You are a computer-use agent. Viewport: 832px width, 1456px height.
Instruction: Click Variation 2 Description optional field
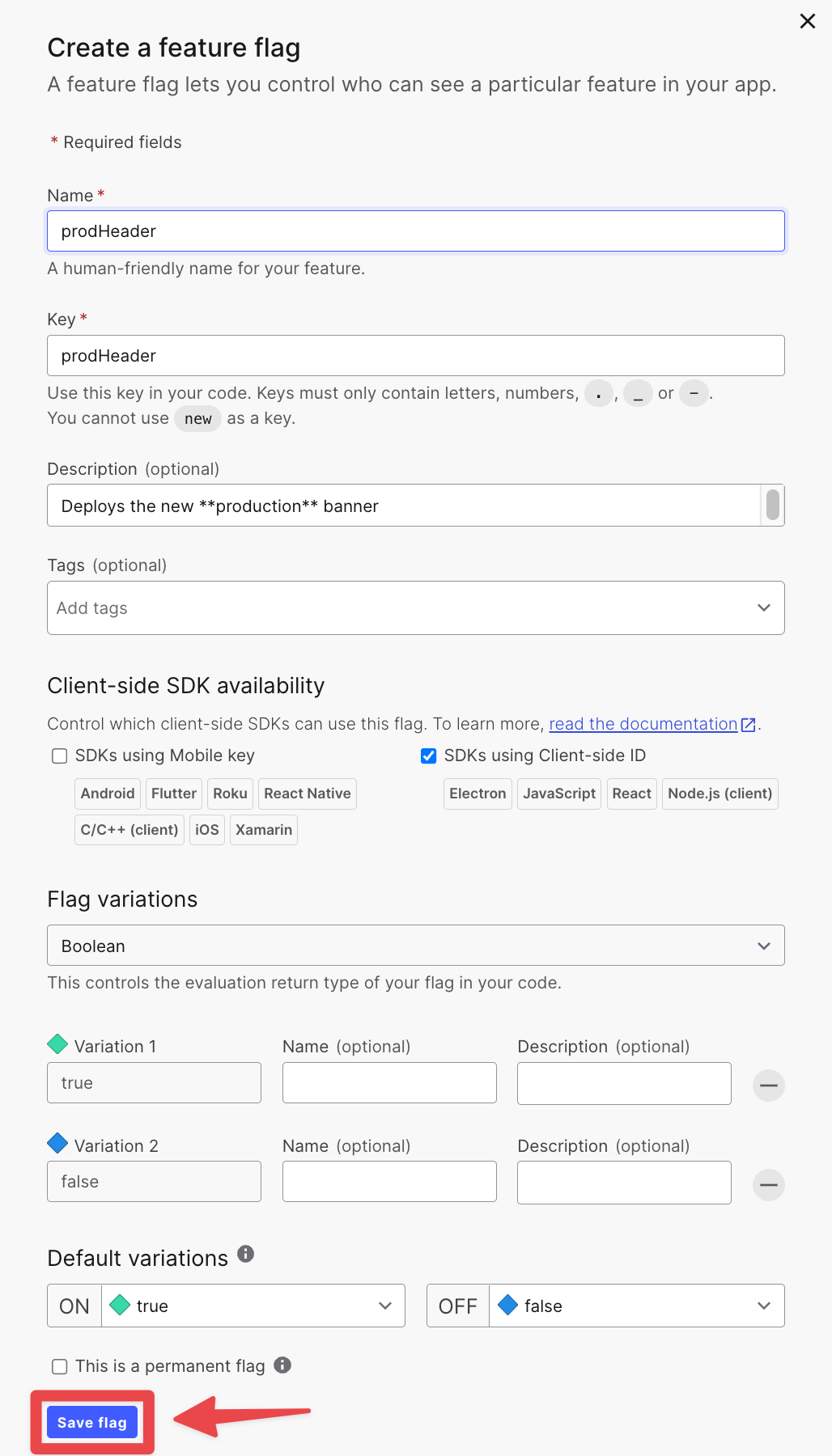[624, 1183]
